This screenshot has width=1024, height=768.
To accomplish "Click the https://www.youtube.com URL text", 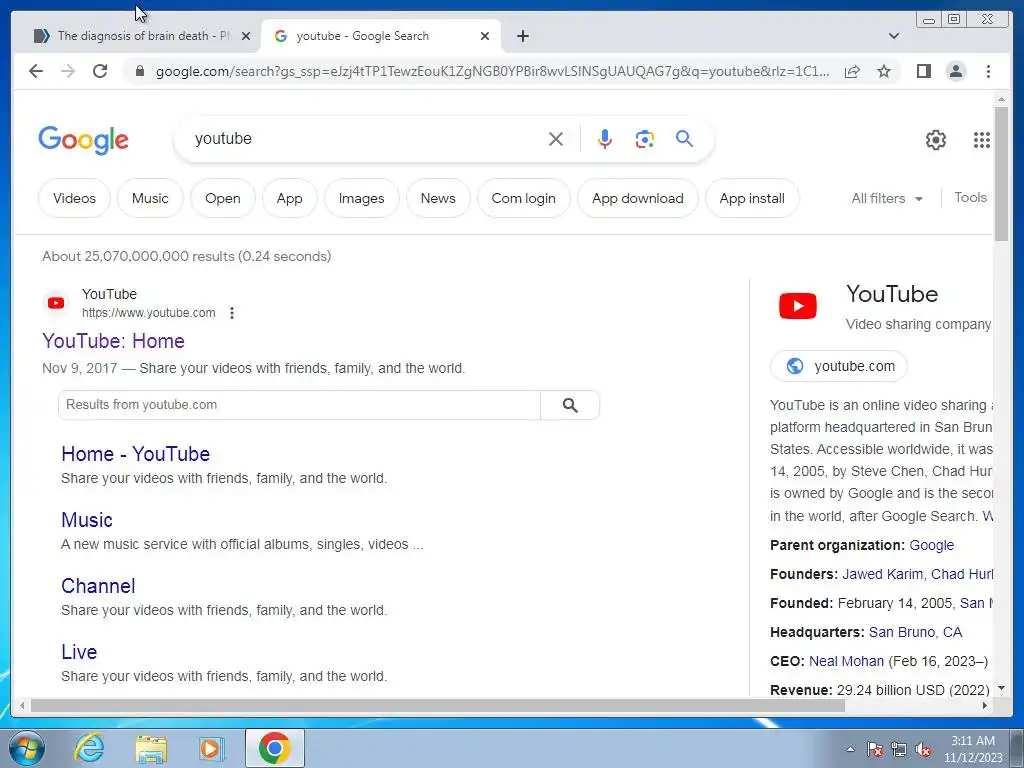I will point(149,313).
